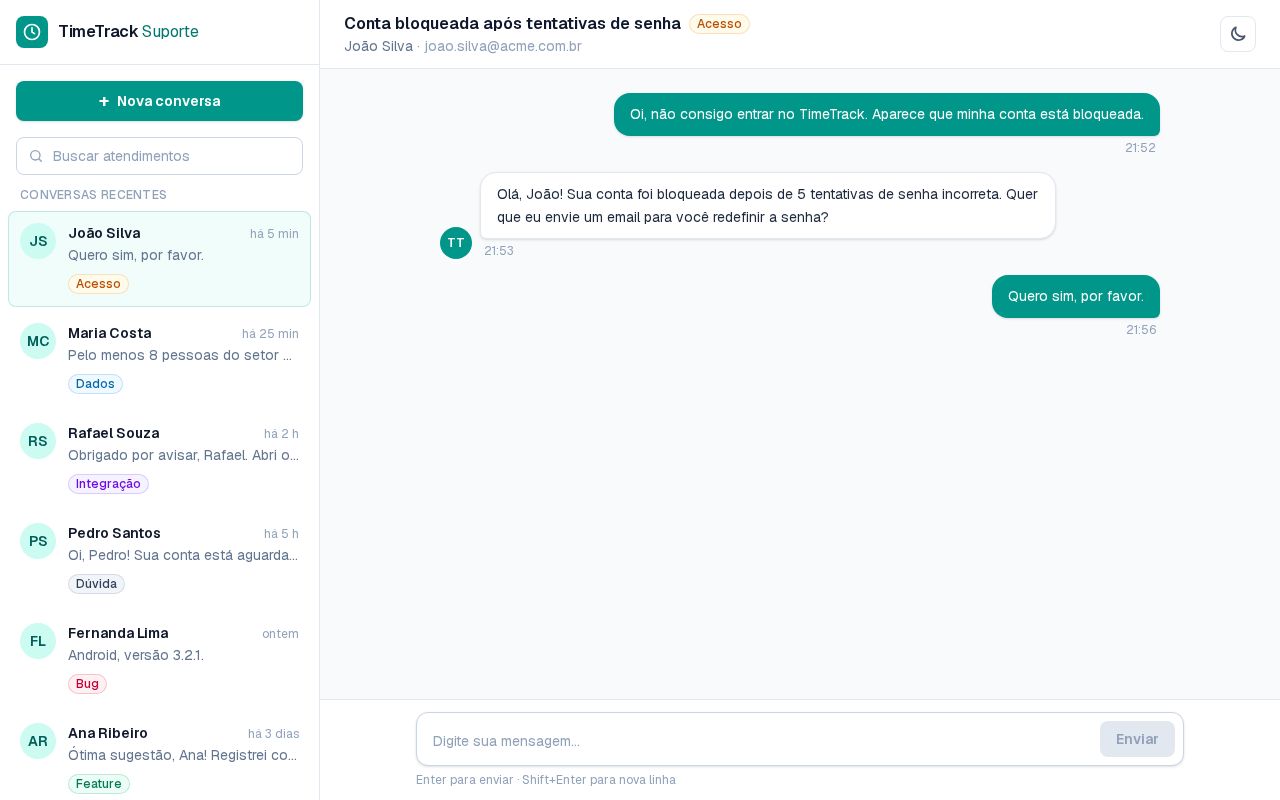
Task: Click the email joao.silva@acme.com.br in header
Action: (503, 46)
